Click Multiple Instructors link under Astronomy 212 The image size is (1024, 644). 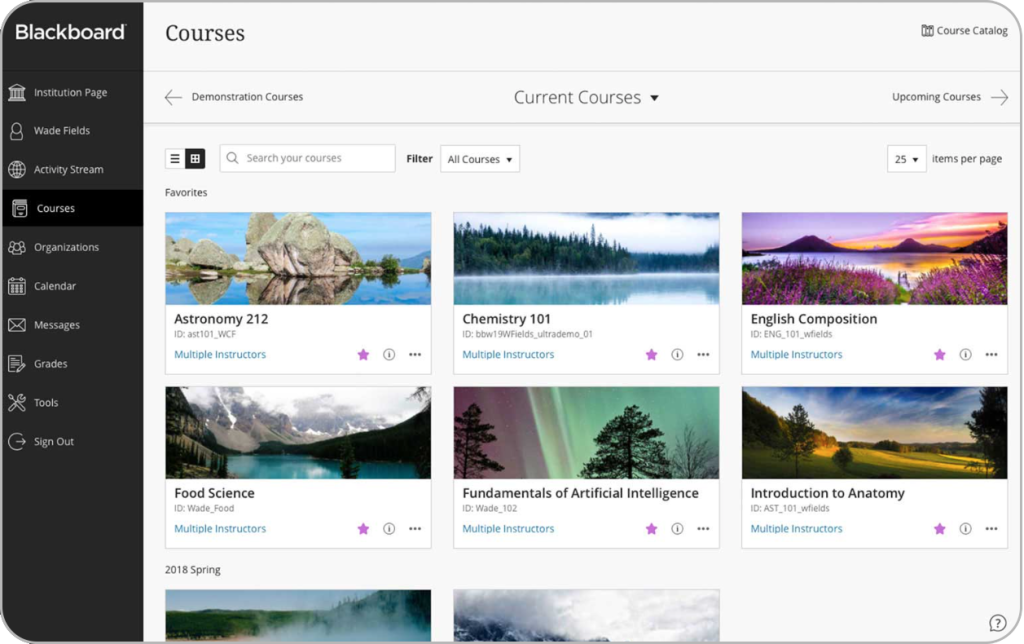pyautogui.click(x=220, y=355)
